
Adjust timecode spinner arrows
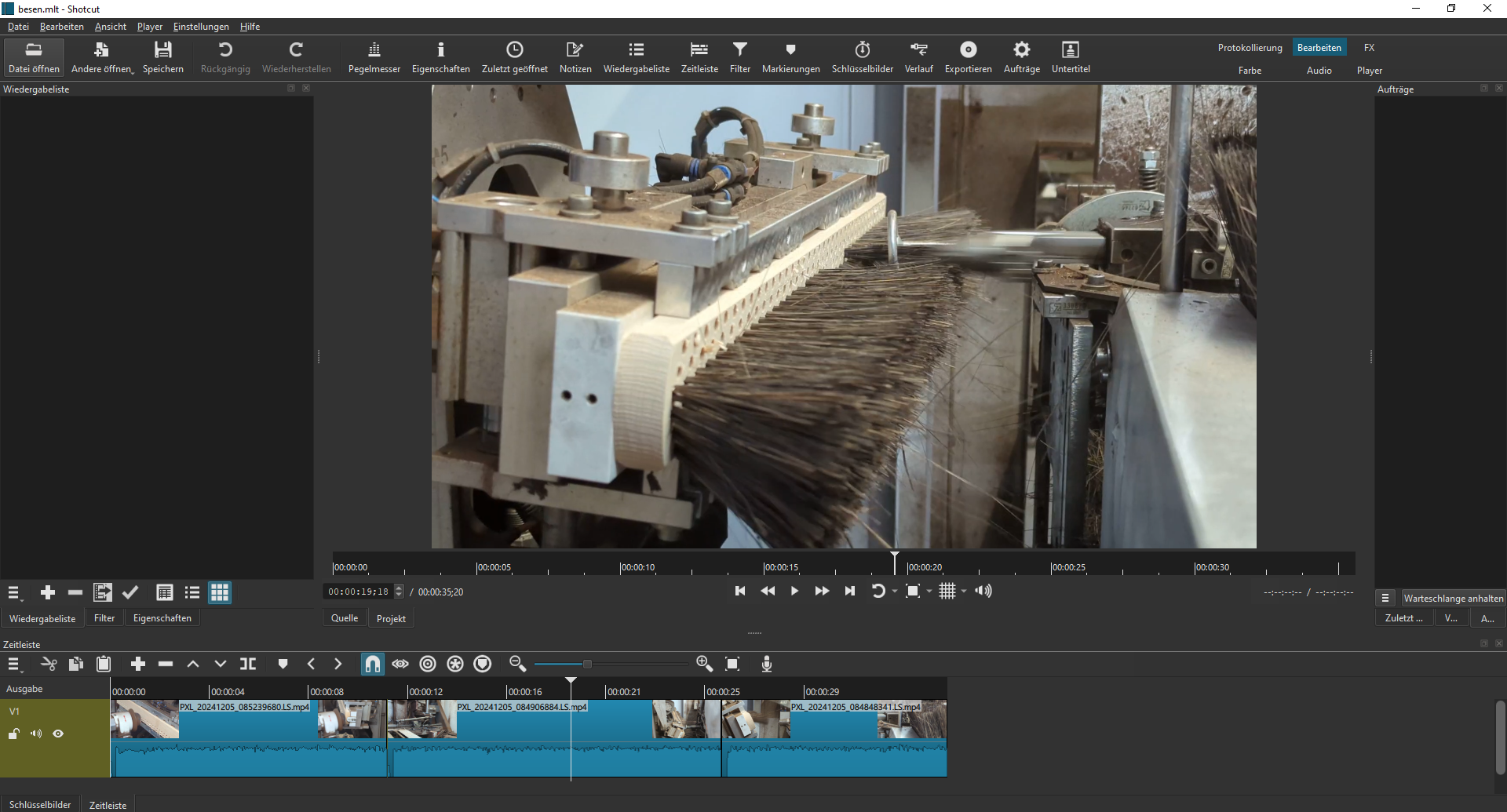(399, 592)
